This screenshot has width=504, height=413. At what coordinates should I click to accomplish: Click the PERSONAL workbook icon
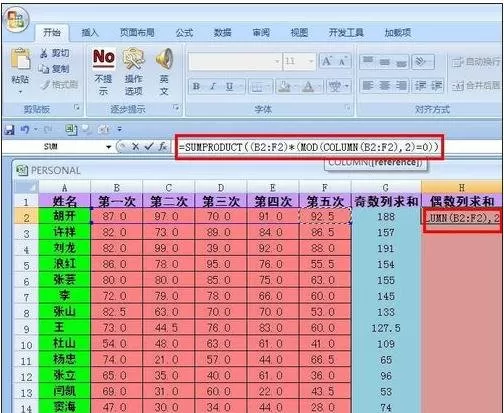point(22,170)
